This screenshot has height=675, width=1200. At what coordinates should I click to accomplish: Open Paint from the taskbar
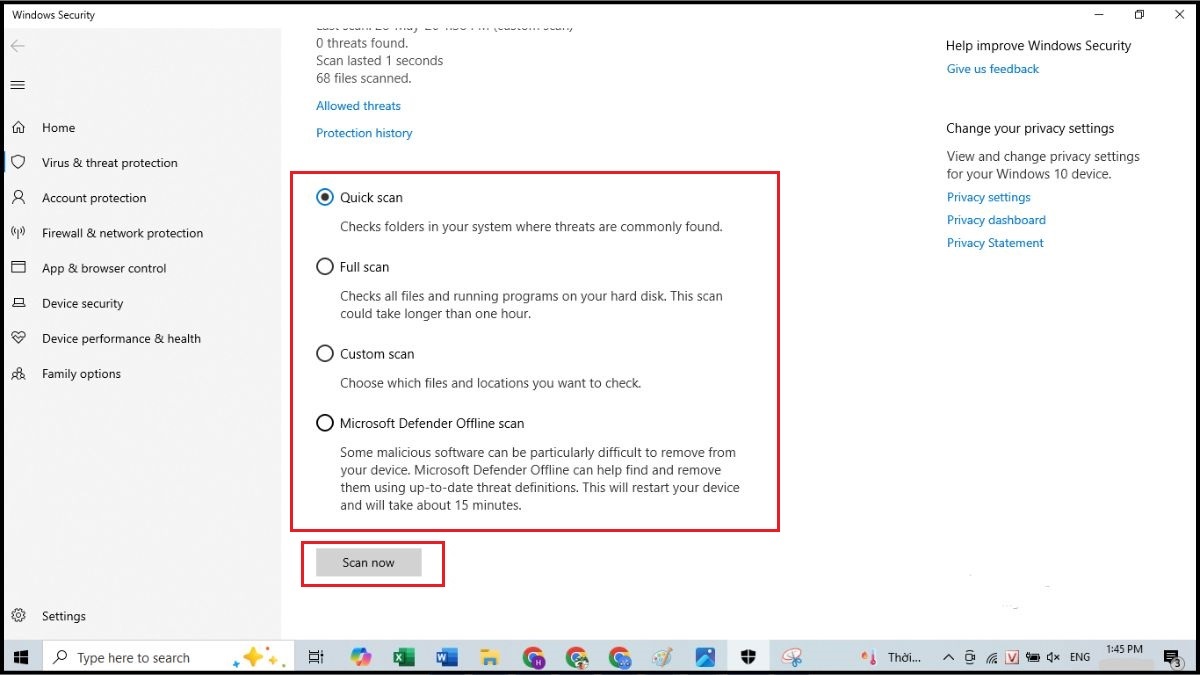662,657
